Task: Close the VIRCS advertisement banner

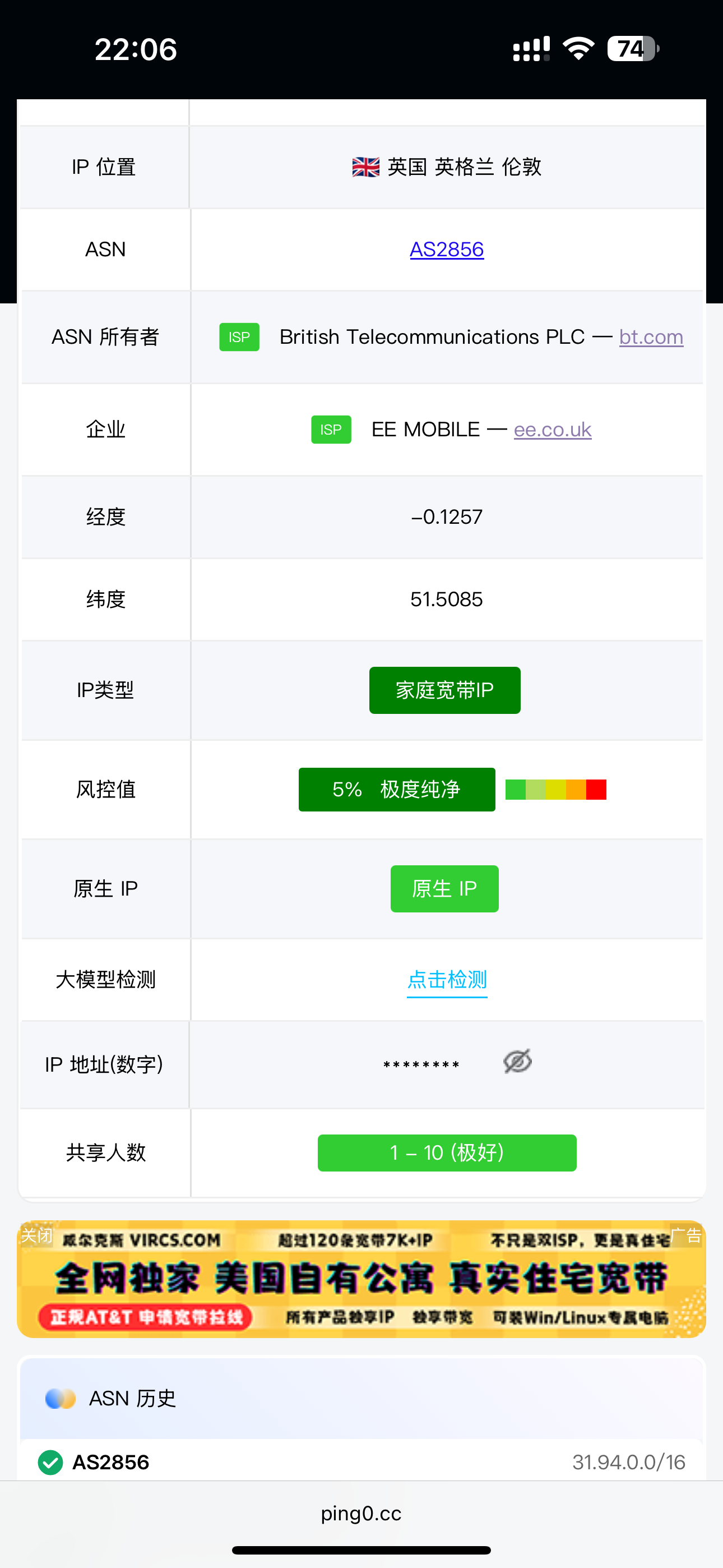Action: (x=36, y=1235)
